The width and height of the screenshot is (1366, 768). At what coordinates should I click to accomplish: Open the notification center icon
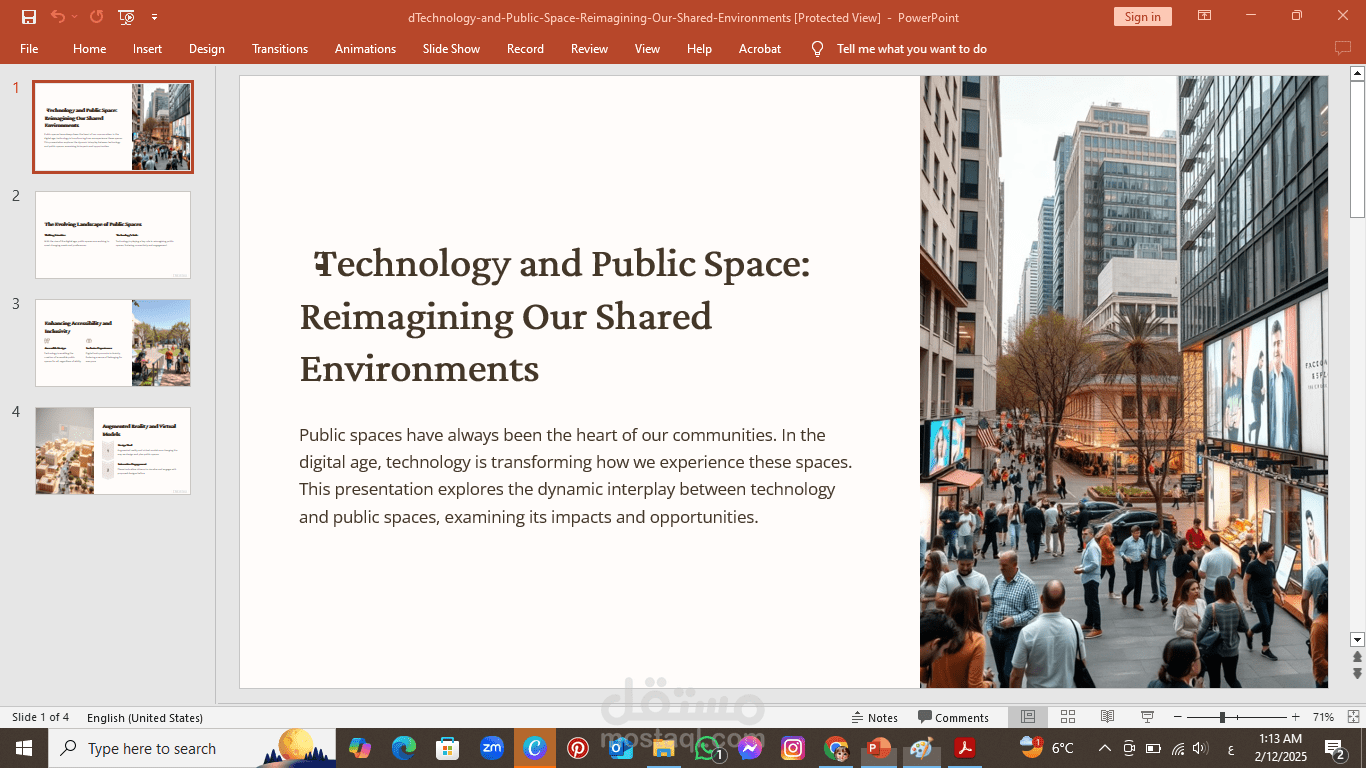tap(1335, 748)
